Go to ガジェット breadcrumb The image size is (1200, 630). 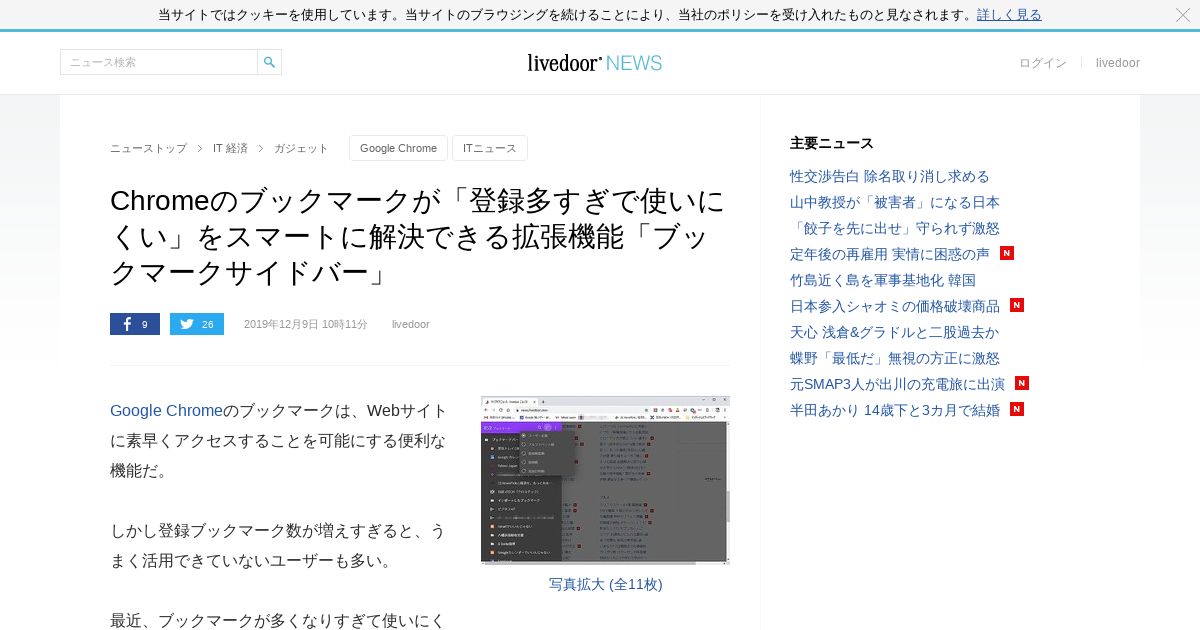301,148
